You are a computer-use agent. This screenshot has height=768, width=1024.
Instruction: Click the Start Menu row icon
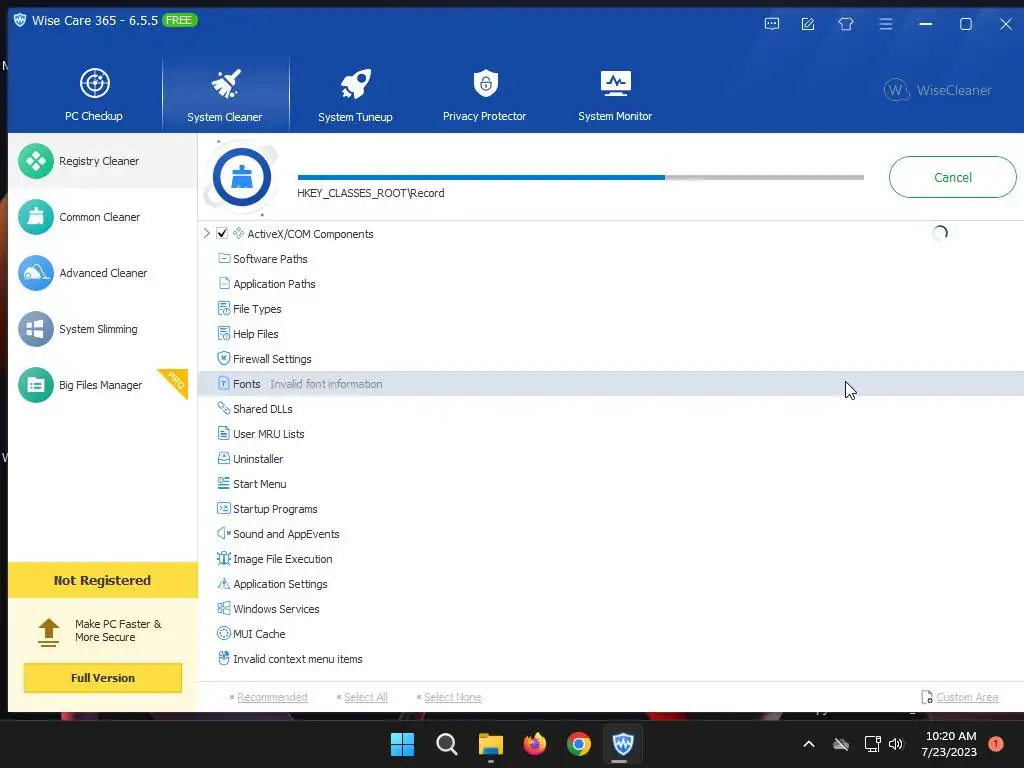223,483
